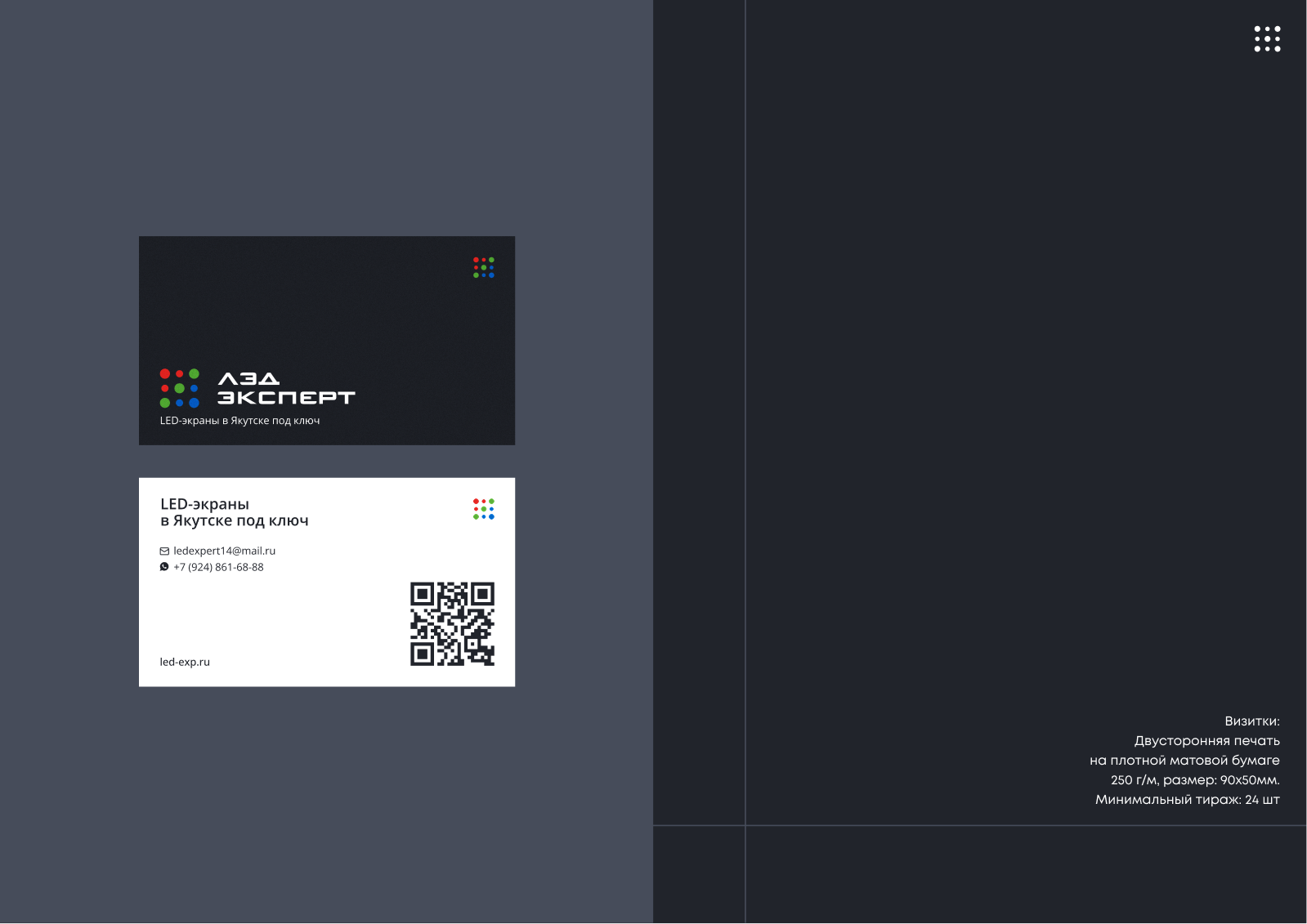Click the RGB dot logo on white card corner

[484, 509]
